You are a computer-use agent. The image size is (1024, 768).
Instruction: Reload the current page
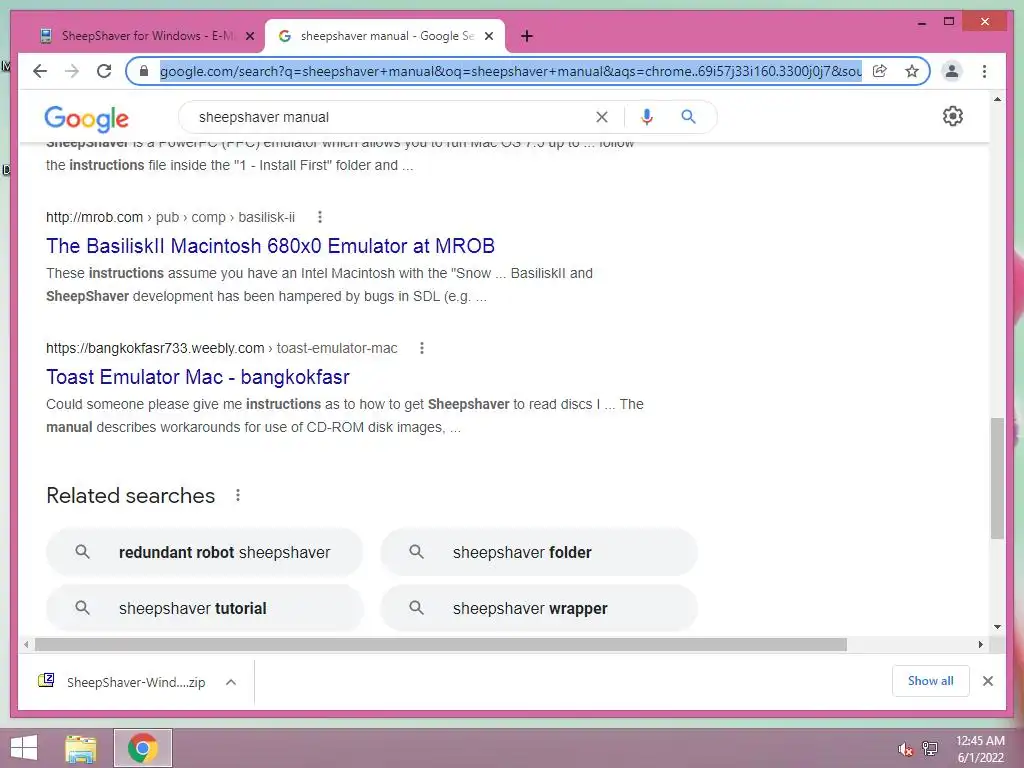point(104,71)
